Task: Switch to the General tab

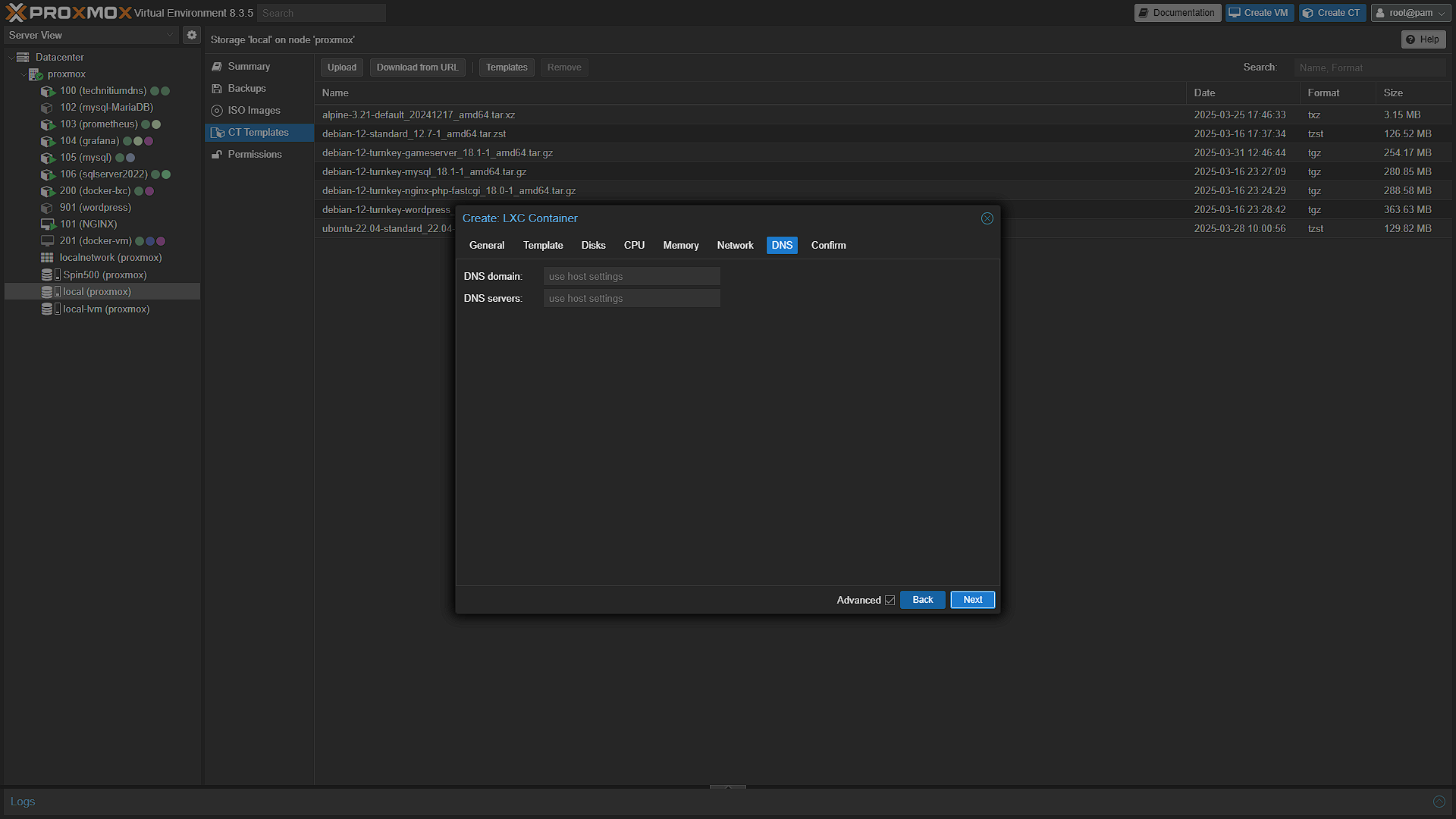Action: [x=487, y=245]
